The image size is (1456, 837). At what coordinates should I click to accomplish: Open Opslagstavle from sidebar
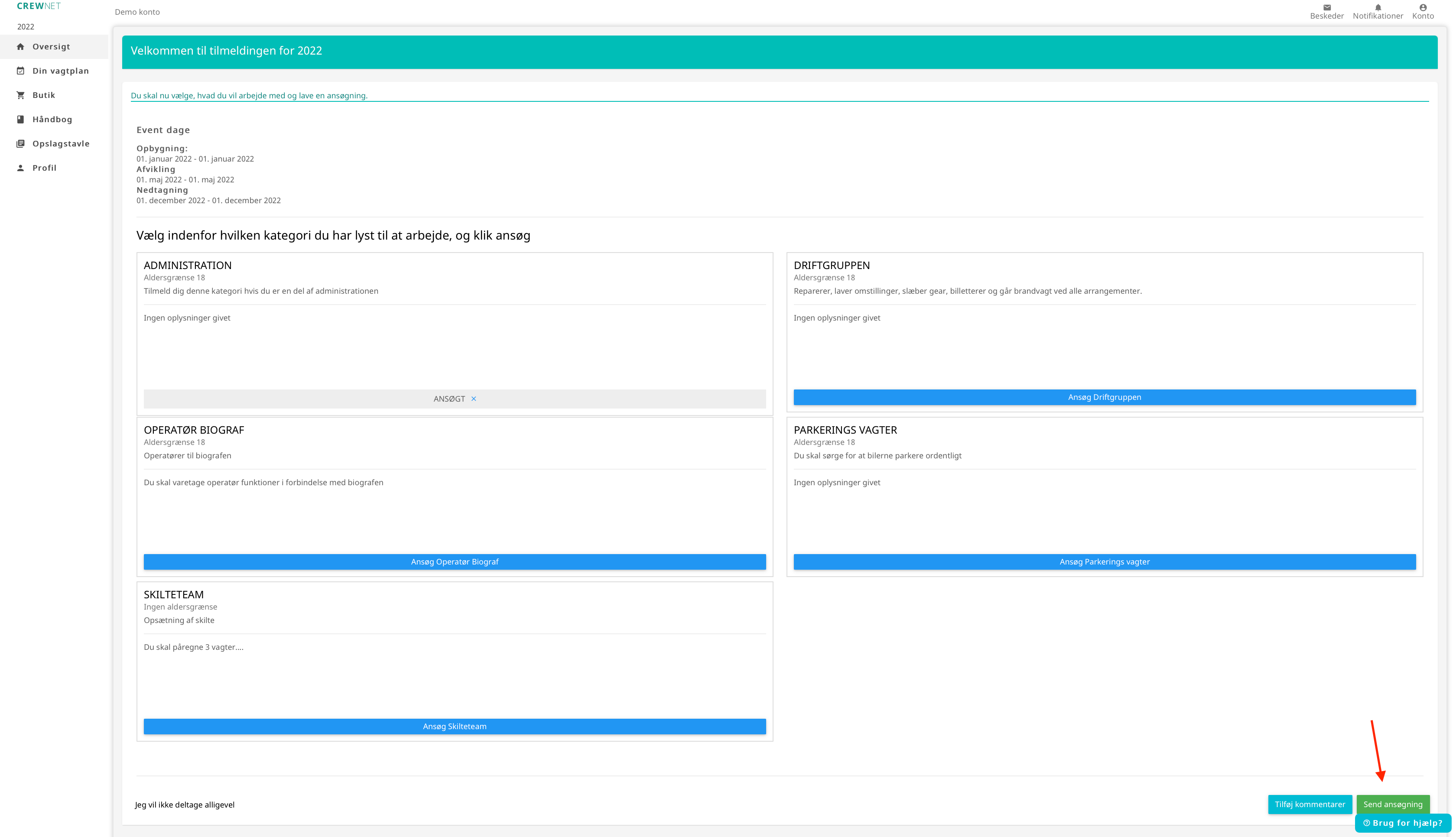point(54,144)
